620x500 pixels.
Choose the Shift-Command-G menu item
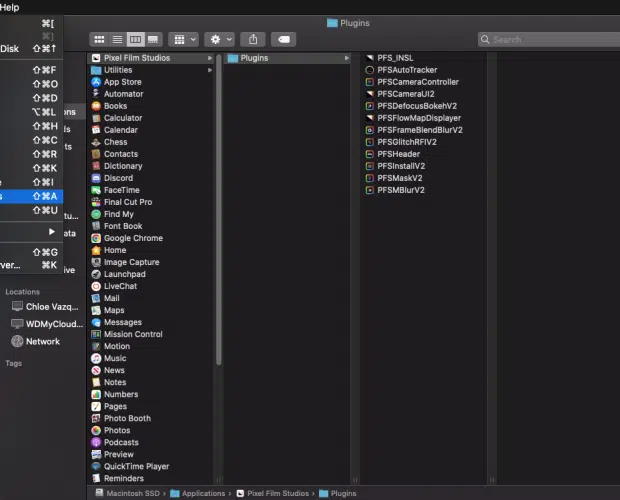(31, 252)
